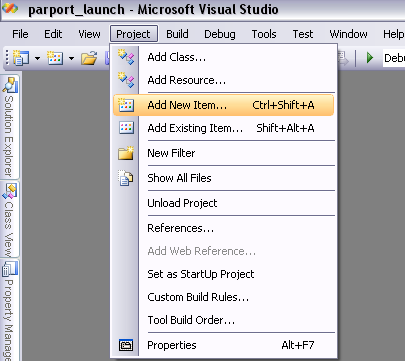Open project Properties entry
405x361 pixels.
point(223,345)
